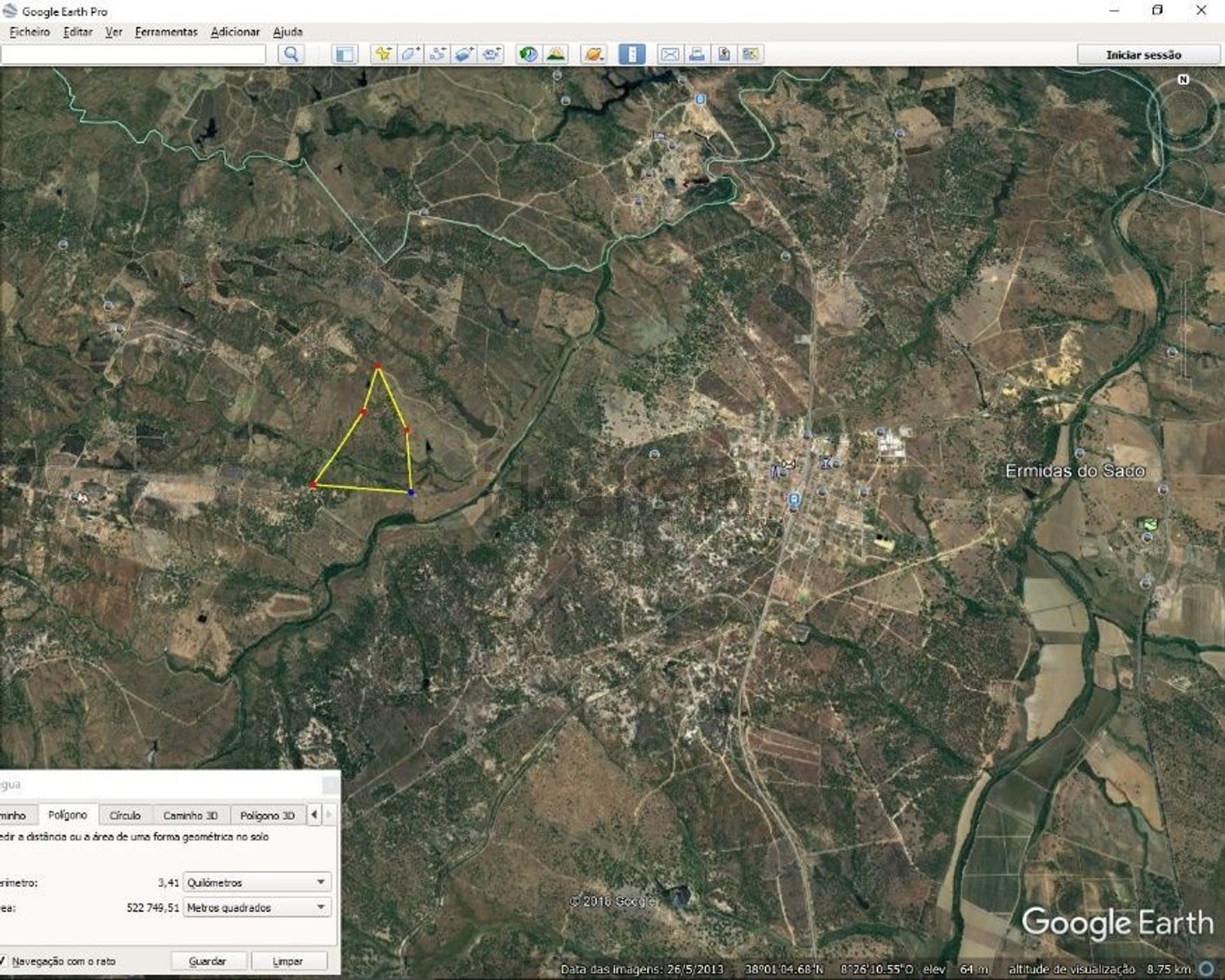
Task: Open the Metros quadrados unit dropdown
Action: tap(256, 907)
